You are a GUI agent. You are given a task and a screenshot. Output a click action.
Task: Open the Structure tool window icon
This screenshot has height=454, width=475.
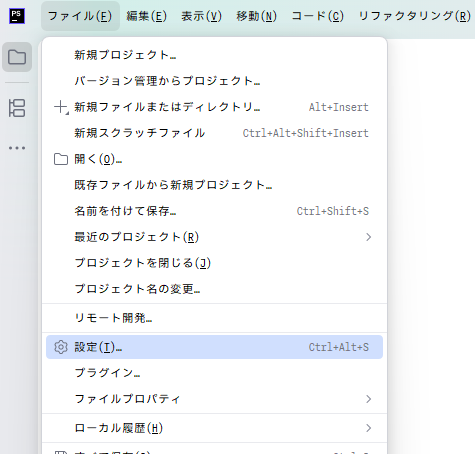pyautogui.click(x=17, y=108)
